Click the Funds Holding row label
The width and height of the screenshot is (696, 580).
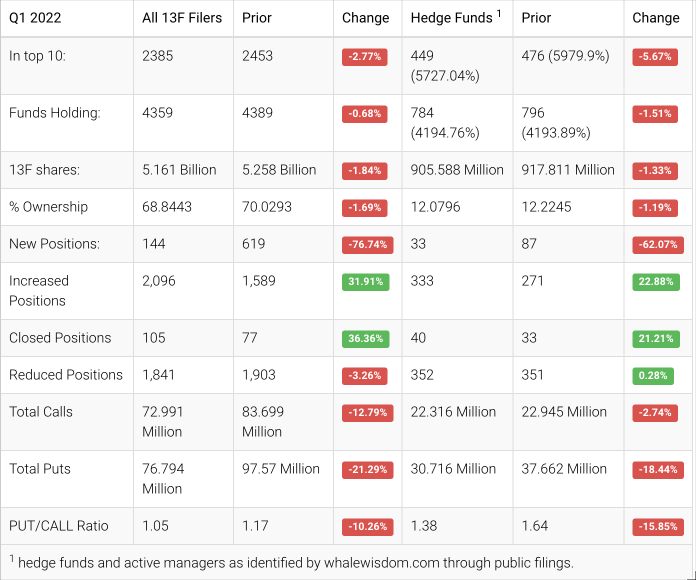[x=55, y=113]
